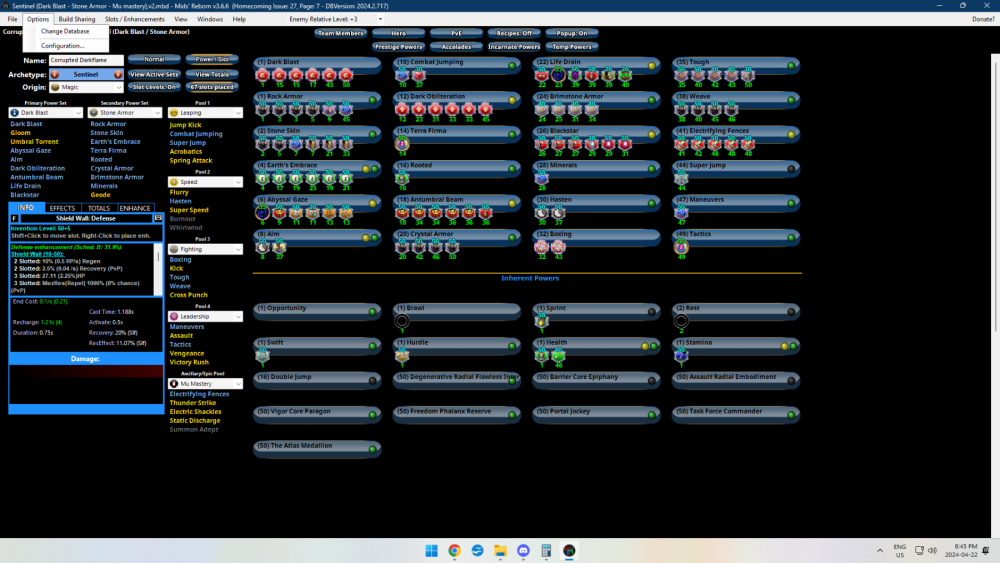The height and width of the screenshot is (563, 1000).
Task: Toggle the Recipes: Off button
Action: click(514, 33)
